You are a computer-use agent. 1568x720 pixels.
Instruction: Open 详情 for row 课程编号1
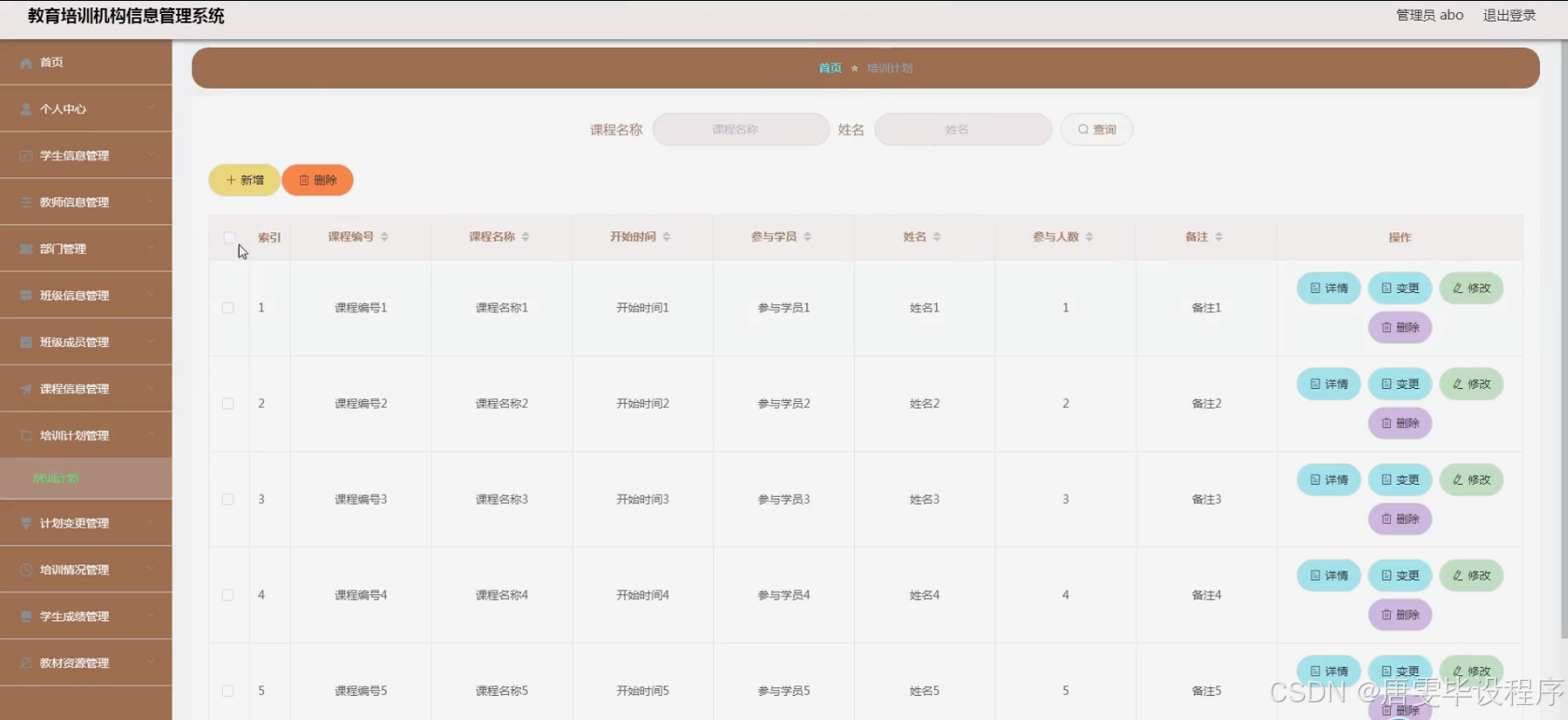[x=1328, y=288]
